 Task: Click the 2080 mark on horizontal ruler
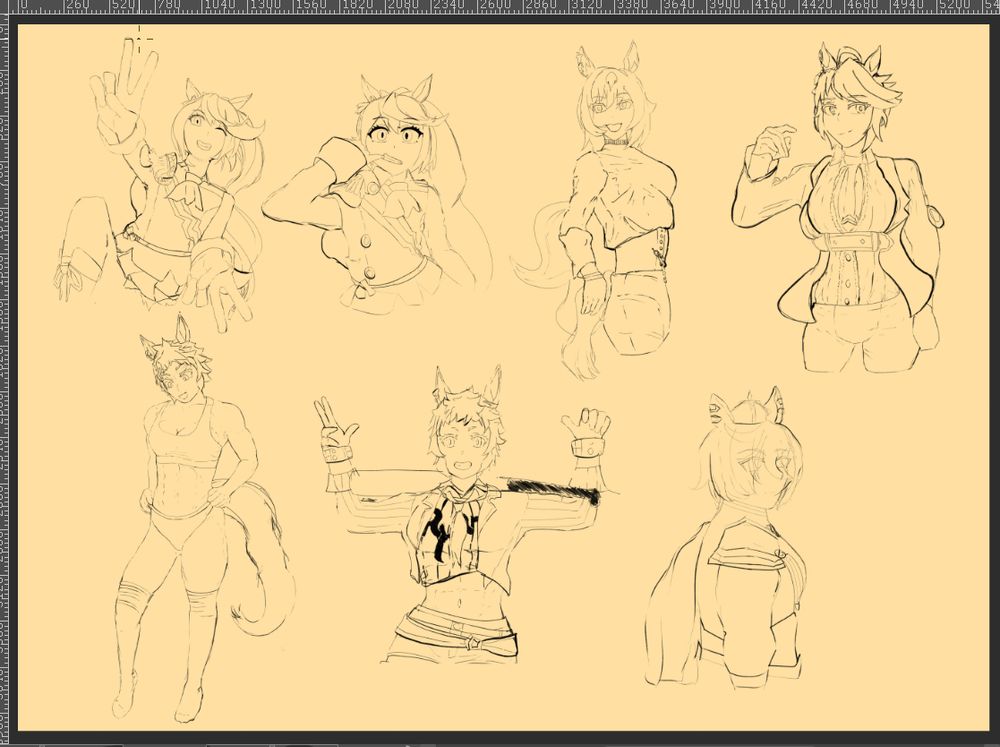(403, 5)
